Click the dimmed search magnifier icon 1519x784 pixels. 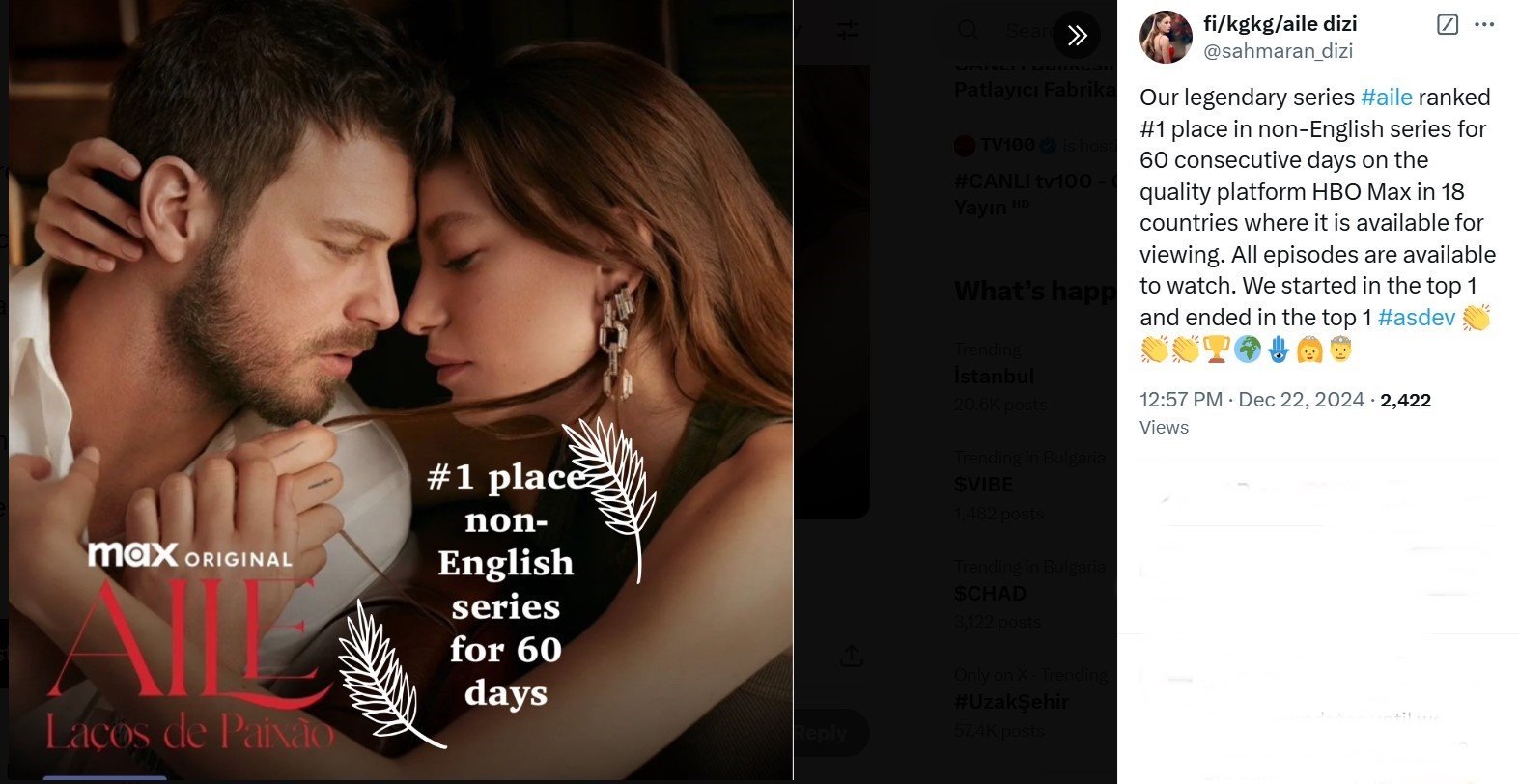(968, 30)
